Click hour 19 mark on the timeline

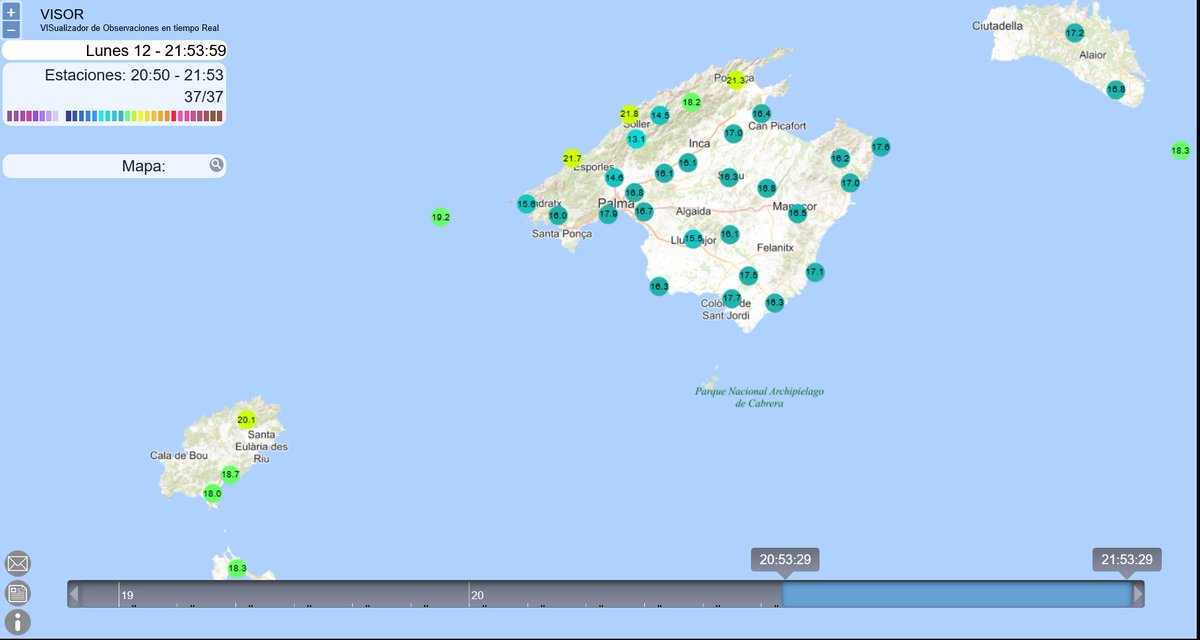pyautogui.click(x=126, y=595)
